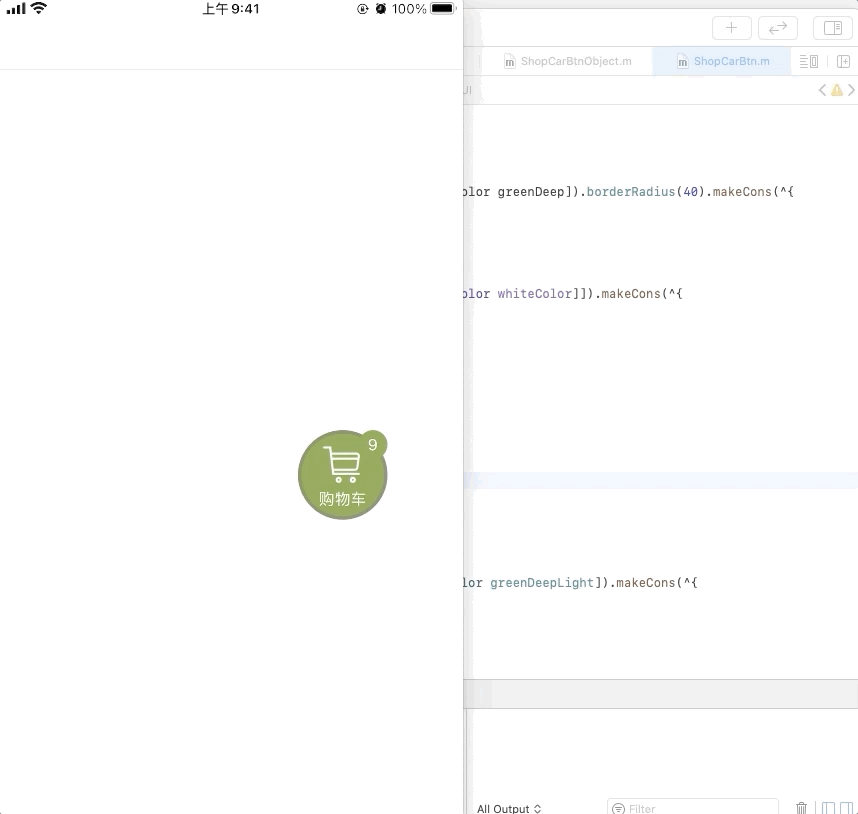858x814 pixels.
Task: Click the rotation lock status icon
Action: coord(362,9)
